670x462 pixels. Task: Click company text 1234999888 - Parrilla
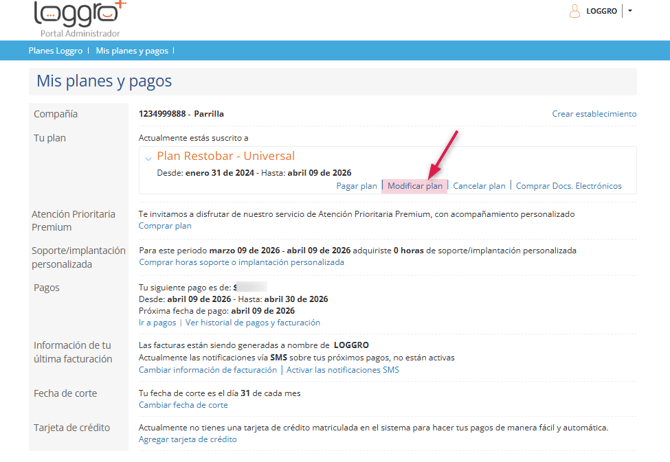[181, 114]
